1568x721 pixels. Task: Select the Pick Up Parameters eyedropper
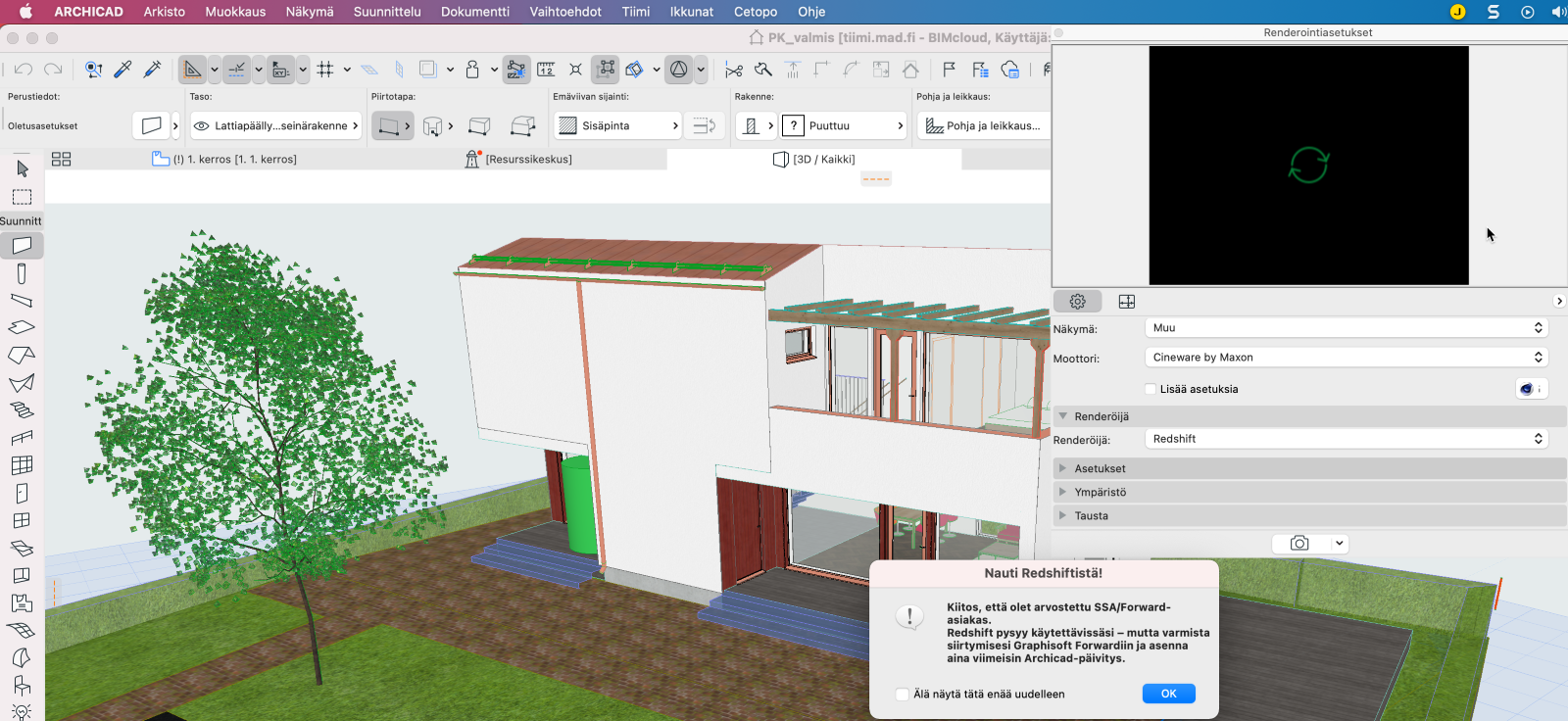[122, 70]
